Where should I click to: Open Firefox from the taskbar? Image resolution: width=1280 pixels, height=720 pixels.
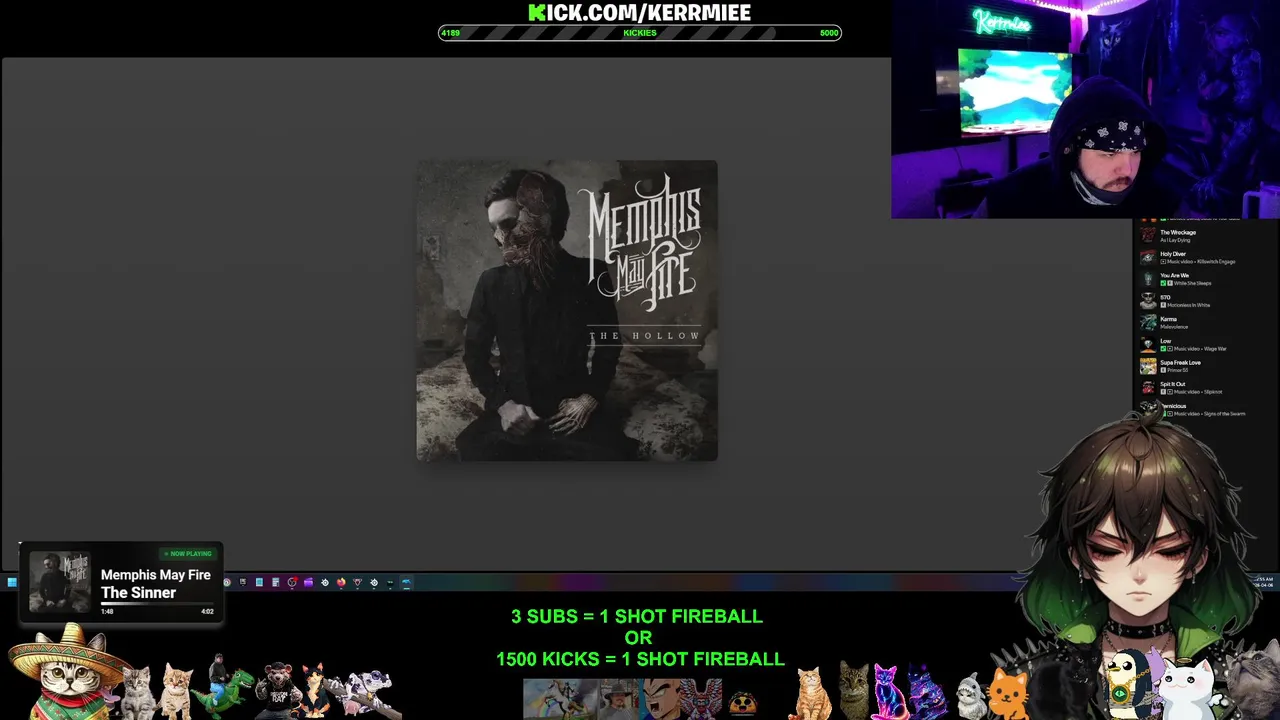341,582
